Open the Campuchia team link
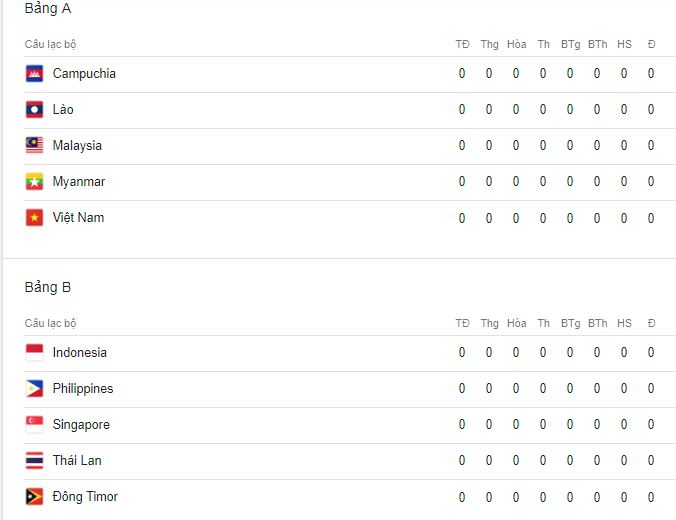This screenshot has width=676, height=520. coord(84,74)
